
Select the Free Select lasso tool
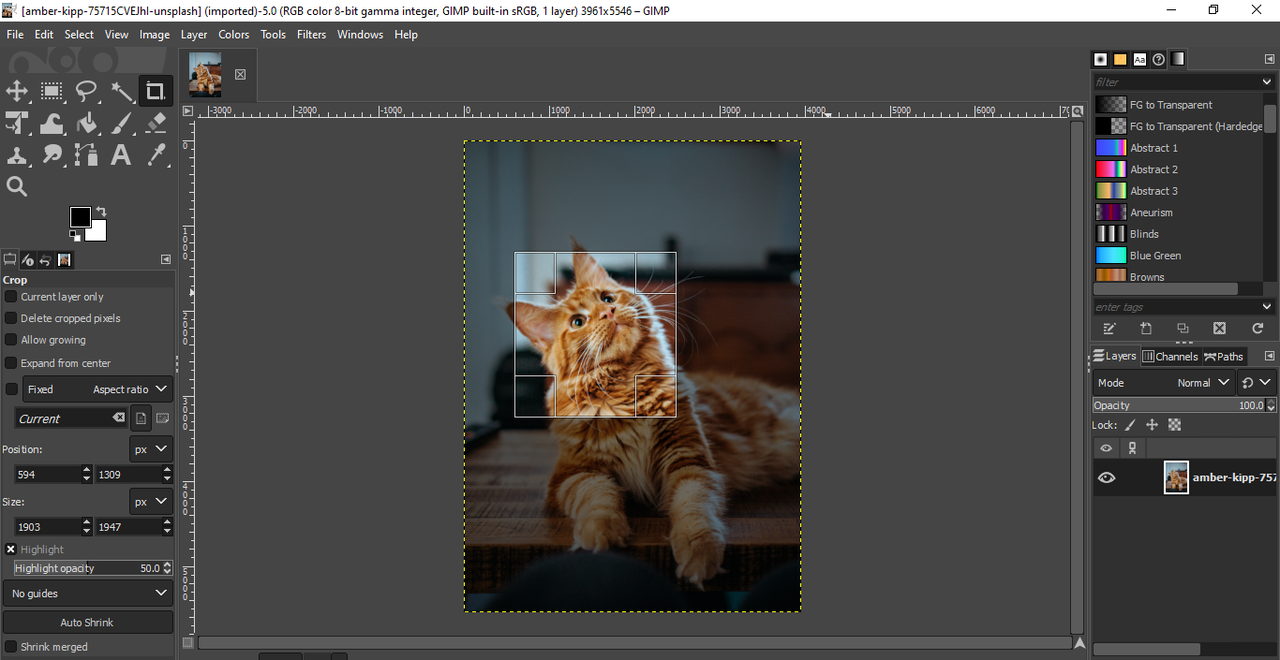(x=87, y=92)
